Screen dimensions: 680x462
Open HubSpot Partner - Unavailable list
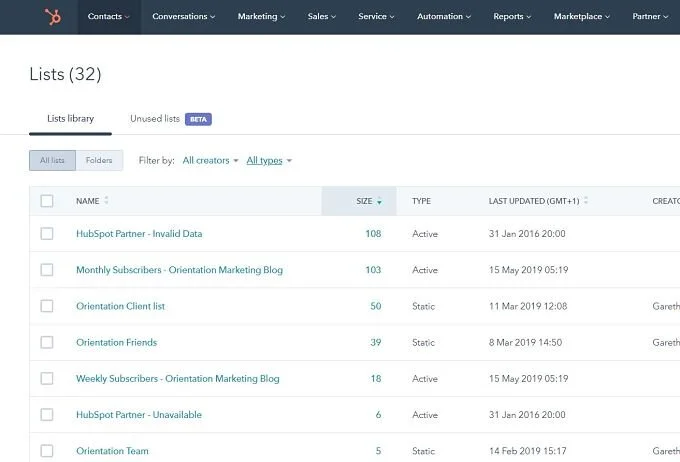coord(139,415)
